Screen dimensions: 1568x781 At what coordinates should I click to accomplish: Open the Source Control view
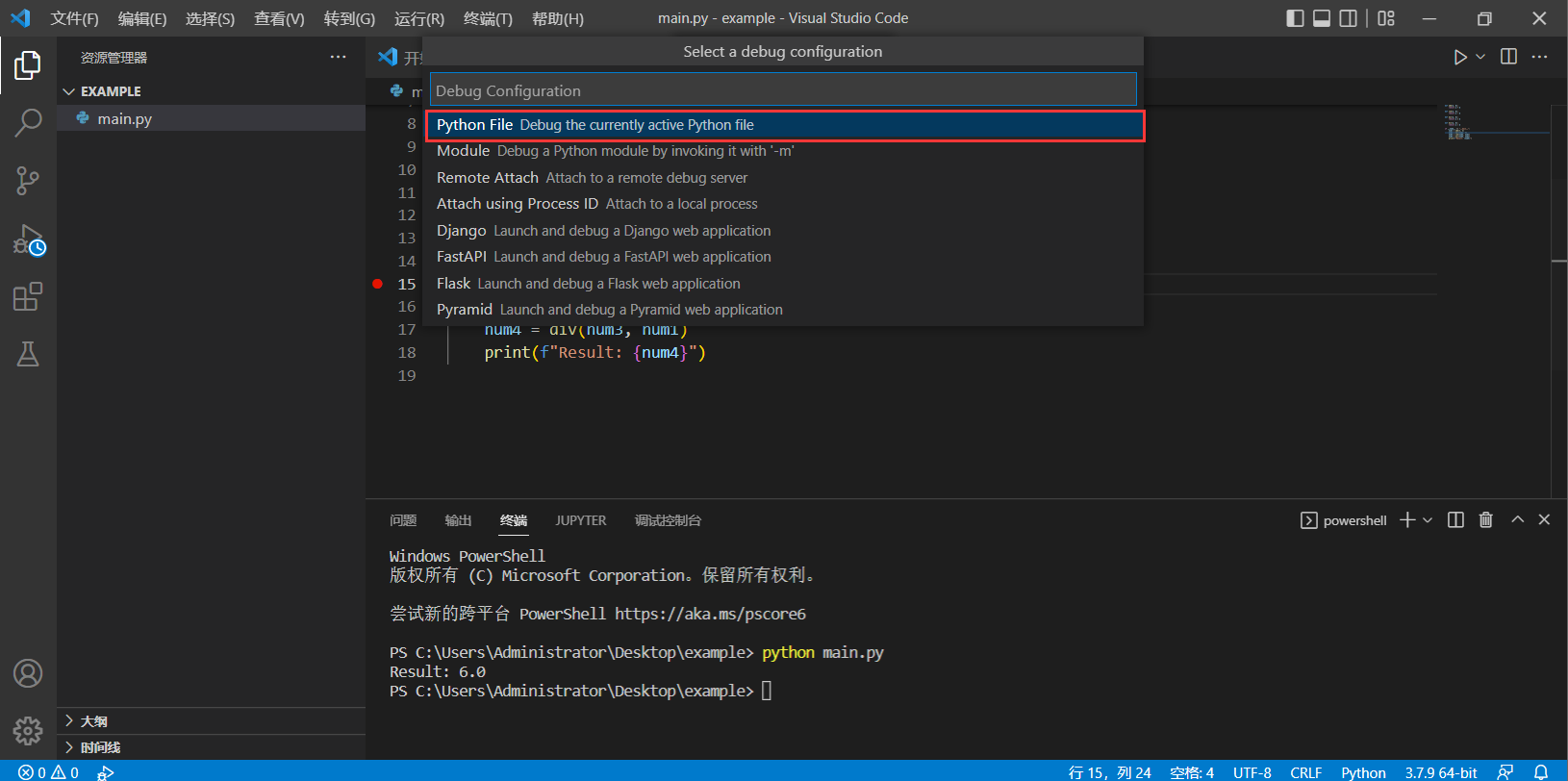tap(28, 180)
